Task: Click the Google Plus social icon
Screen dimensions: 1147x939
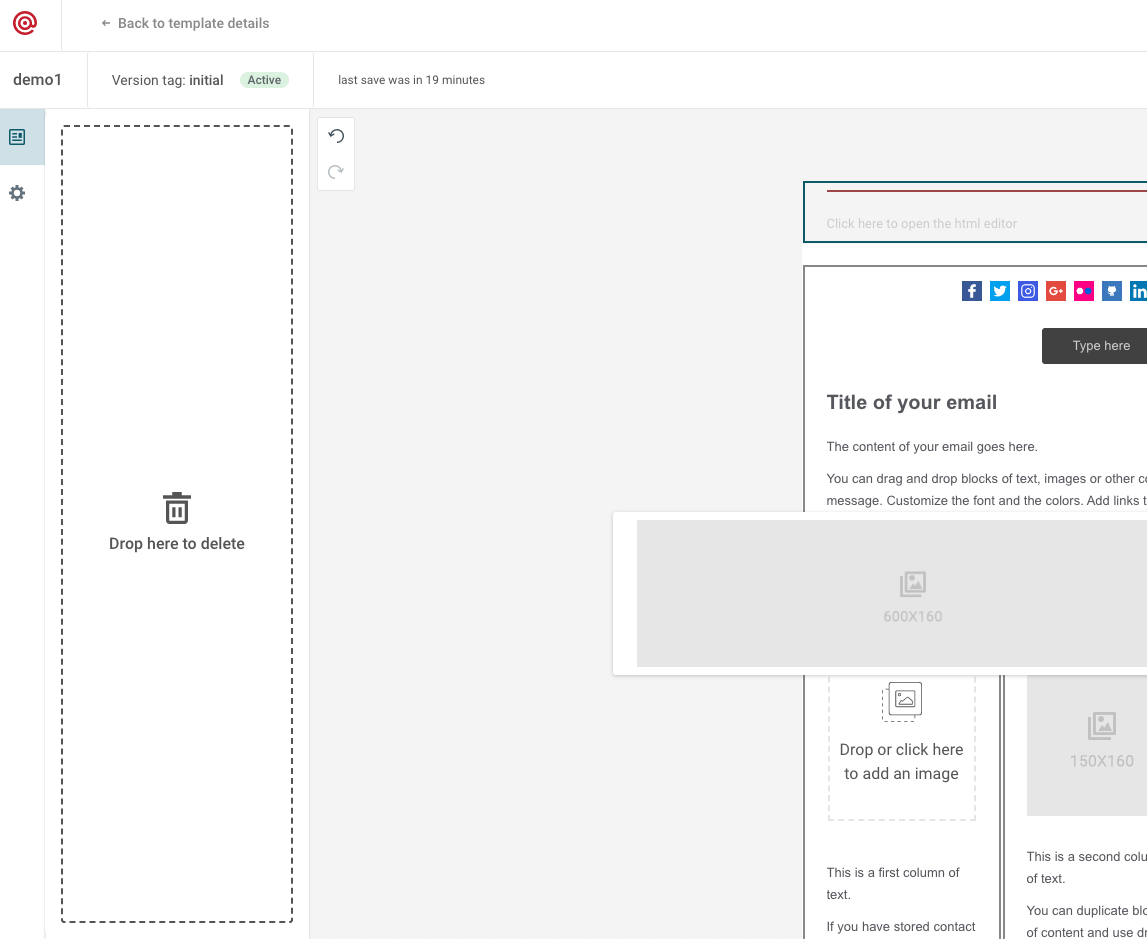Action: [x=1055, y=291]
